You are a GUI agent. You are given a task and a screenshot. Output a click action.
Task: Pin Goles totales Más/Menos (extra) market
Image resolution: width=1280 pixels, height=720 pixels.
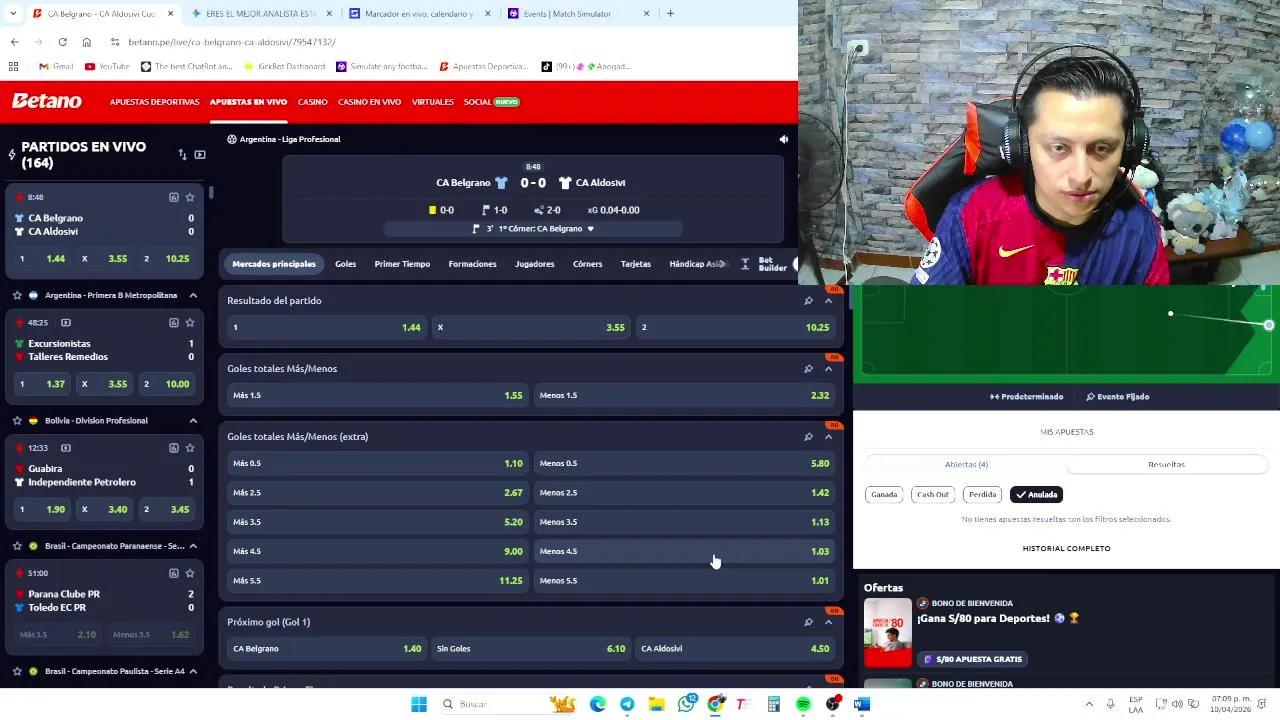tap(808, 436)
